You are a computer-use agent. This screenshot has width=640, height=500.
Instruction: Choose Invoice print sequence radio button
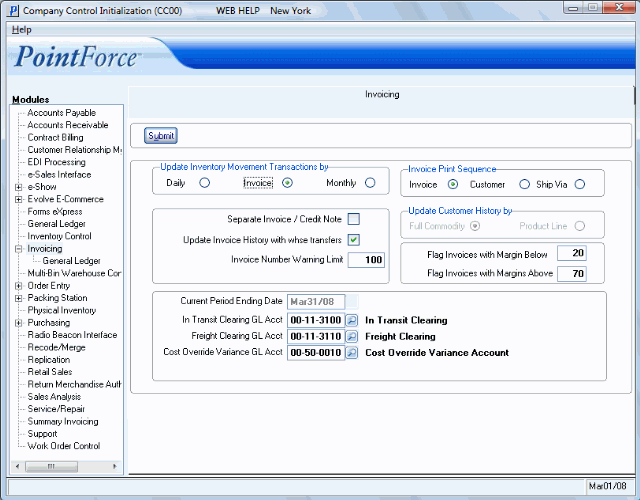tap(453, 184)
